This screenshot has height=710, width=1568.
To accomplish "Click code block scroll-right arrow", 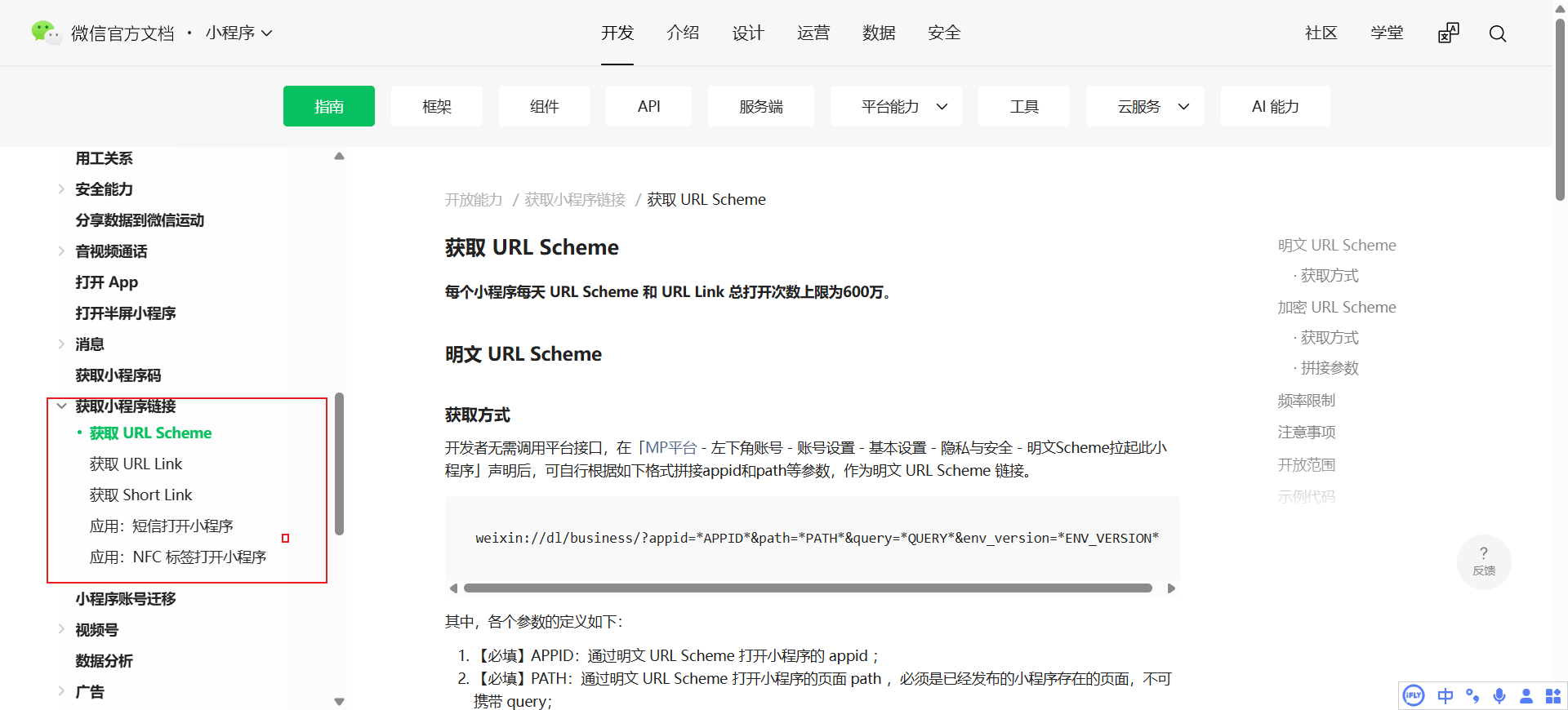I will point(1171,588).
